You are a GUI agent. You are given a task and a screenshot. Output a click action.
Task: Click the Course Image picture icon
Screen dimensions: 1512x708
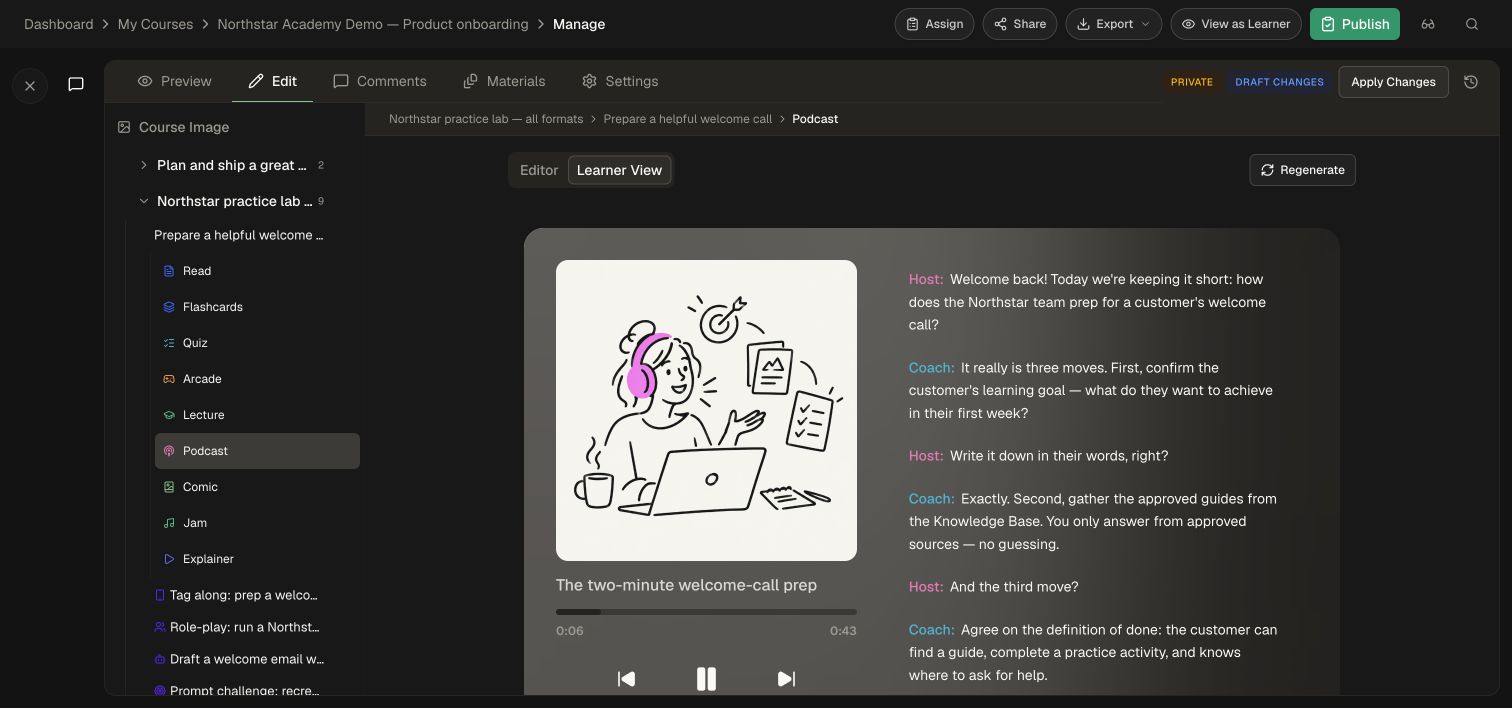124,127
